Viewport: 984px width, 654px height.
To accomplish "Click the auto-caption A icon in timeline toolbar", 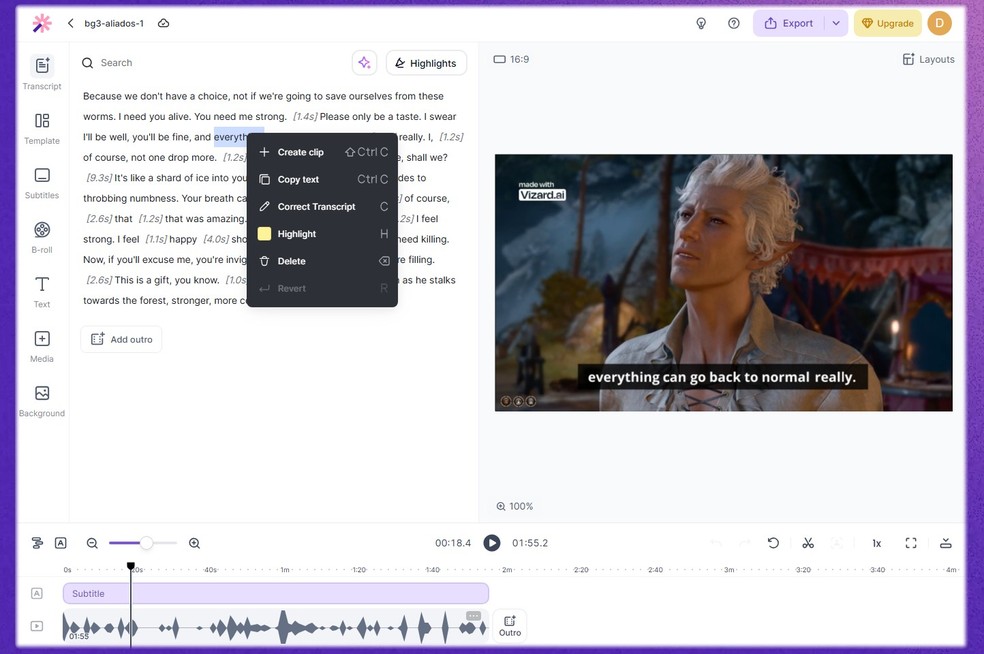I will (61, 543).
